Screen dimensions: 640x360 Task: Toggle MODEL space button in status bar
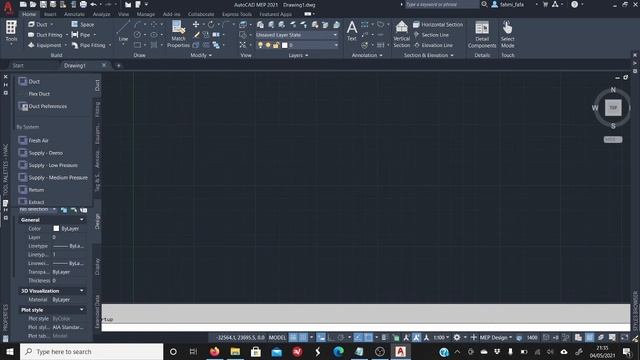pyautogui.click(x=278, y=338)
